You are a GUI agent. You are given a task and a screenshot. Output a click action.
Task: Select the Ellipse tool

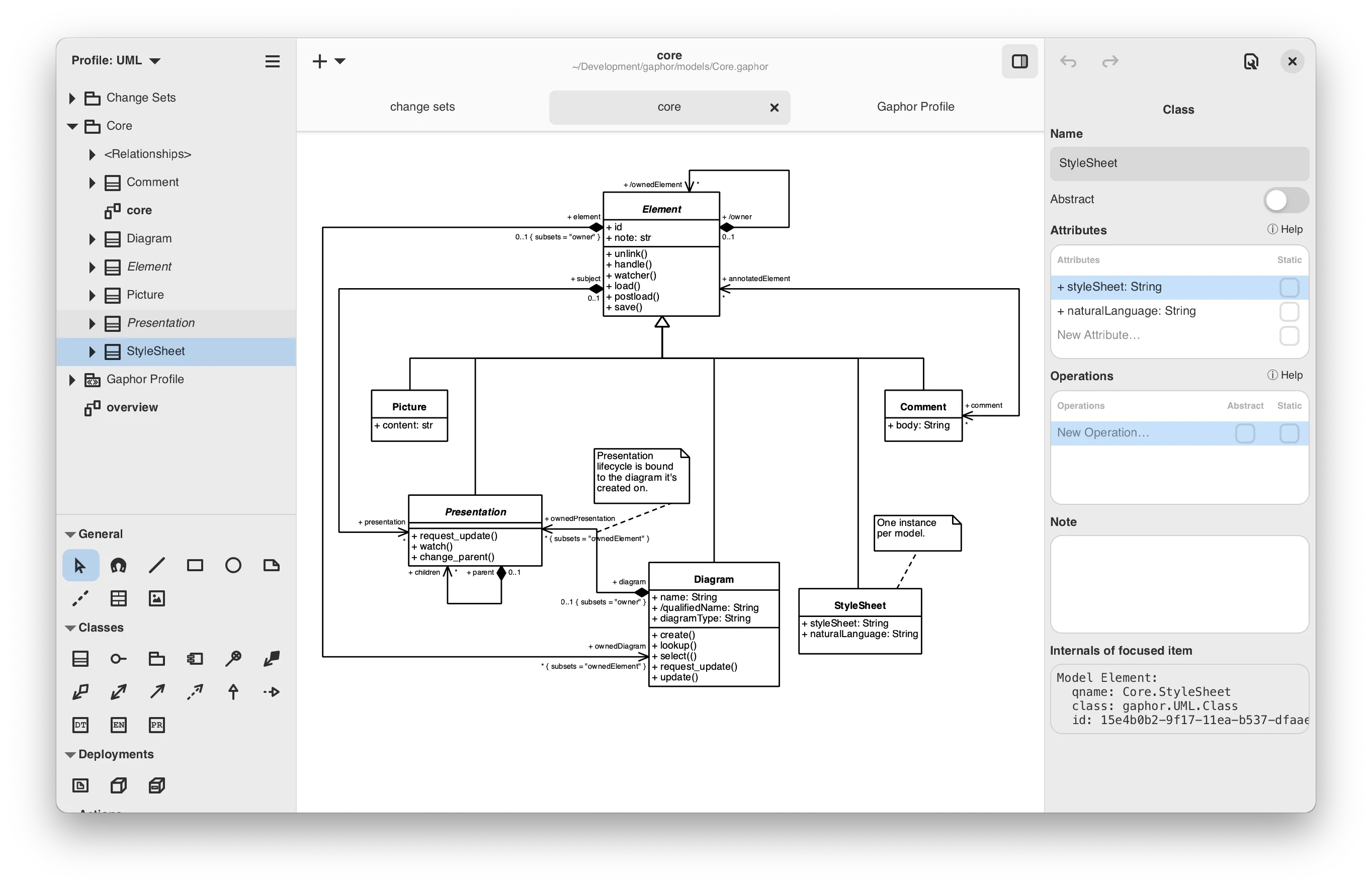233,565
